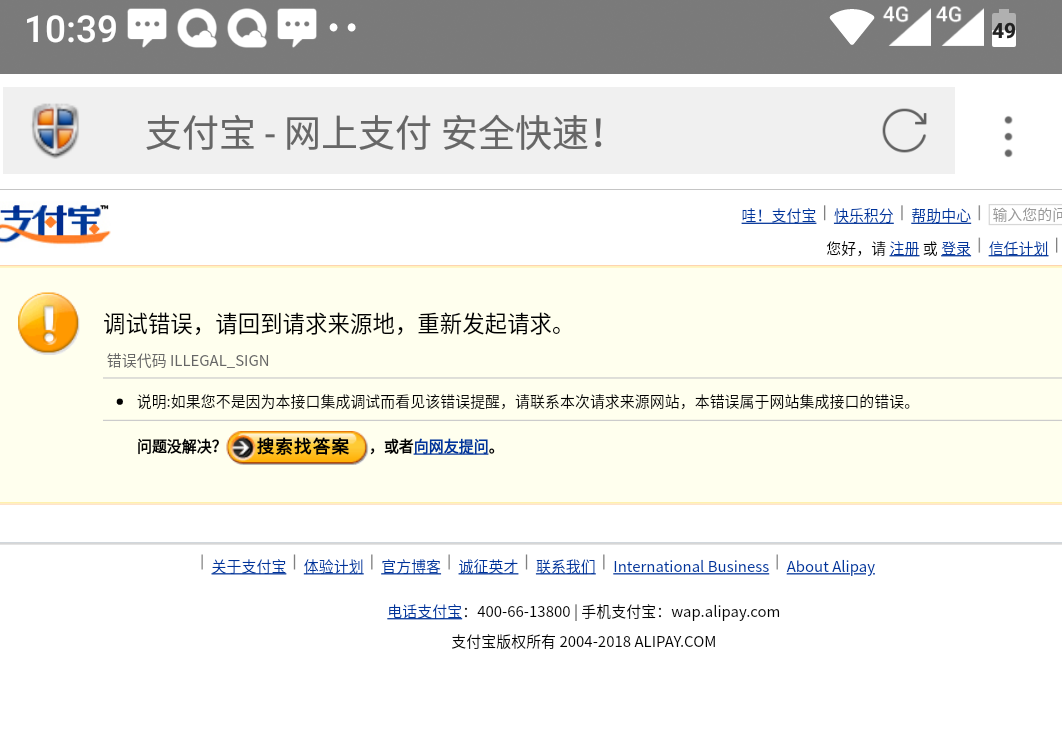Open International Business footer link
Image resolution: width=1062 pixels, height=744 pixels.
pyautogui.click(x=691, y=567)
